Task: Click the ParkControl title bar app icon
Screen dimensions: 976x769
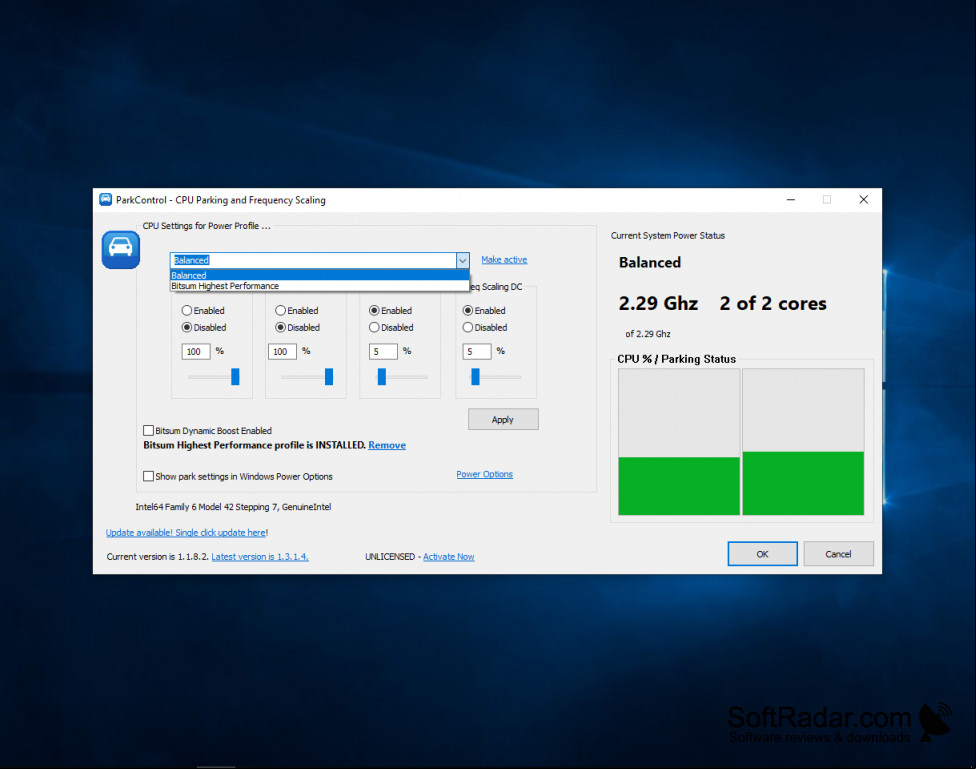Action: click(x=105, y=199)
